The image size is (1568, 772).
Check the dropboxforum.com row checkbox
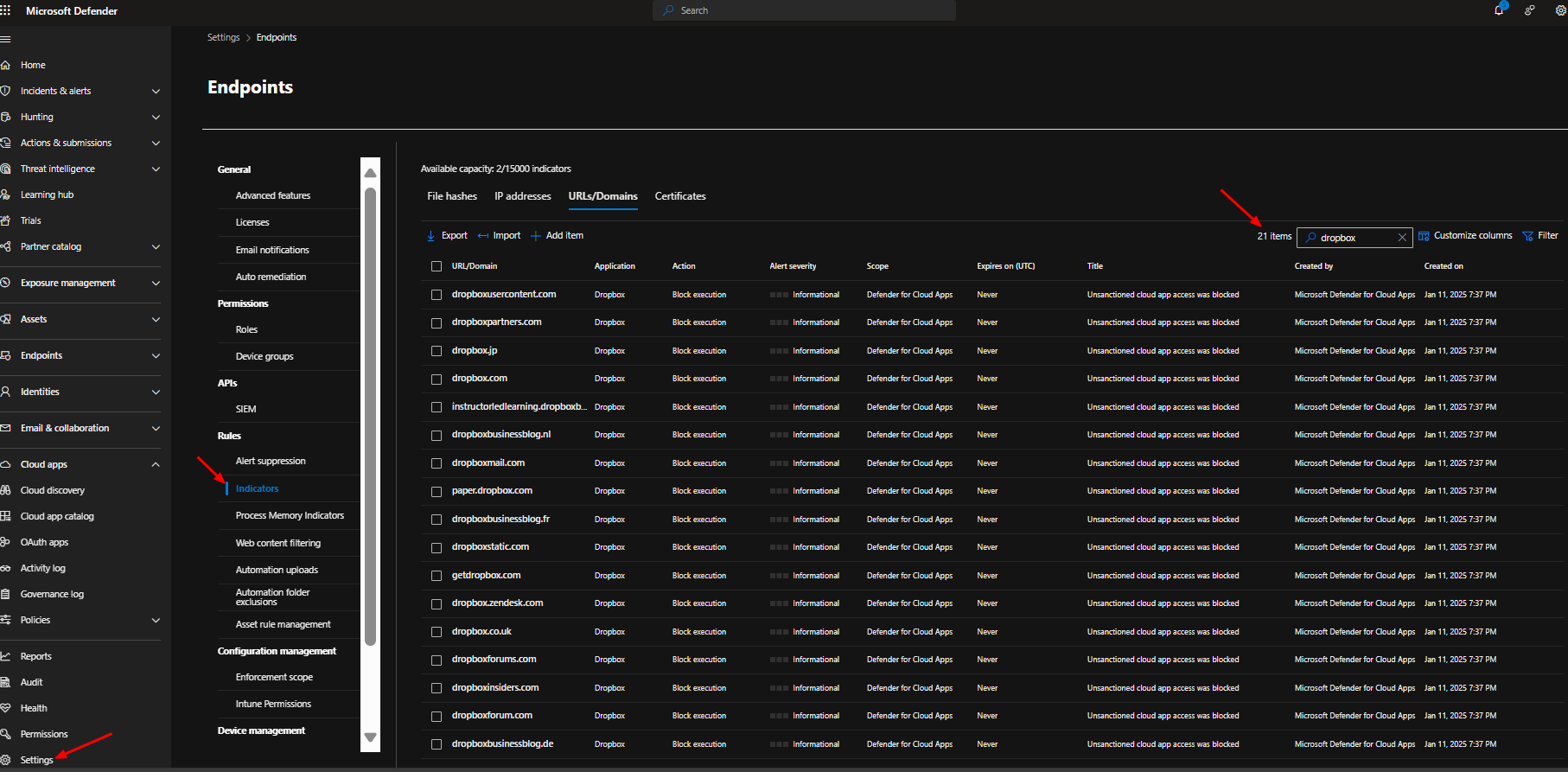coord(437,716)
